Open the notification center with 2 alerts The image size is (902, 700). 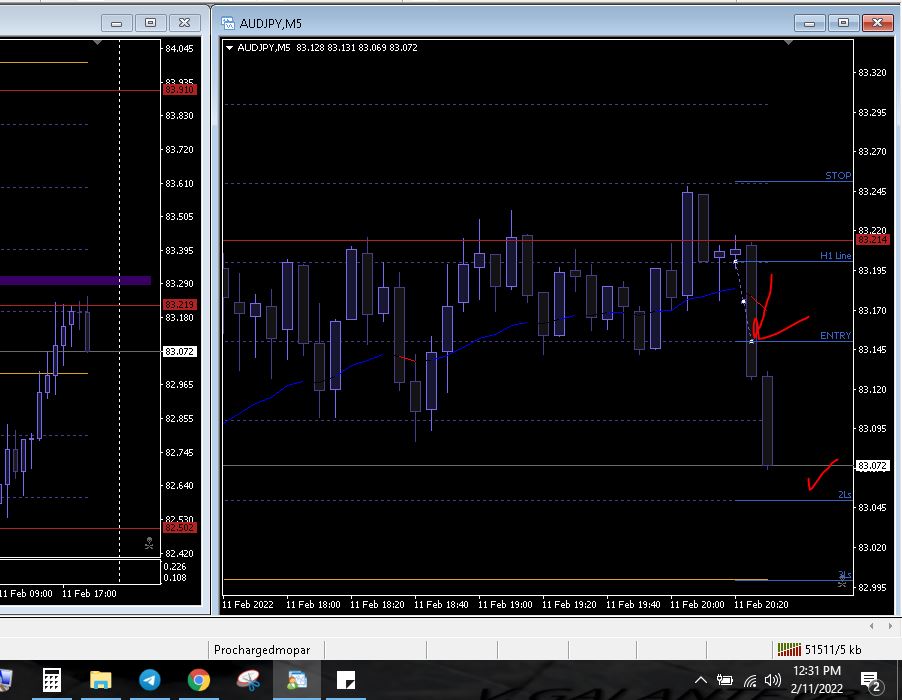(872, 682)
